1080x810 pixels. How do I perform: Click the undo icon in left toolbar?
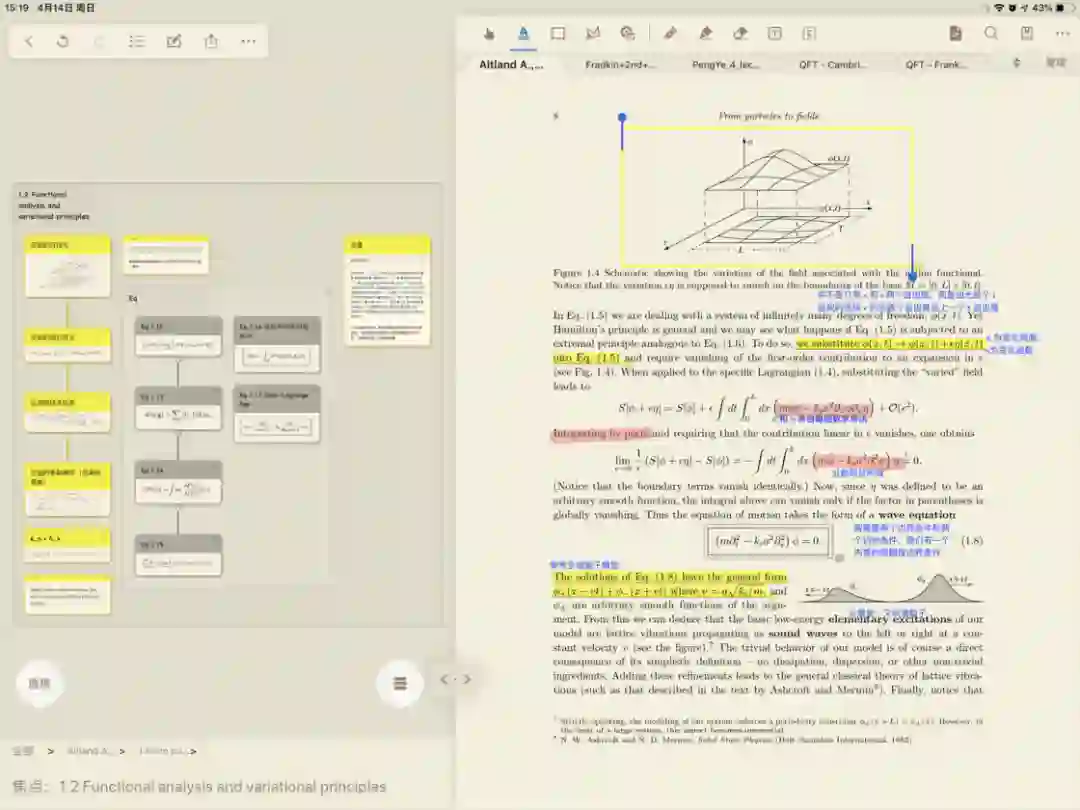coord(63,41)
